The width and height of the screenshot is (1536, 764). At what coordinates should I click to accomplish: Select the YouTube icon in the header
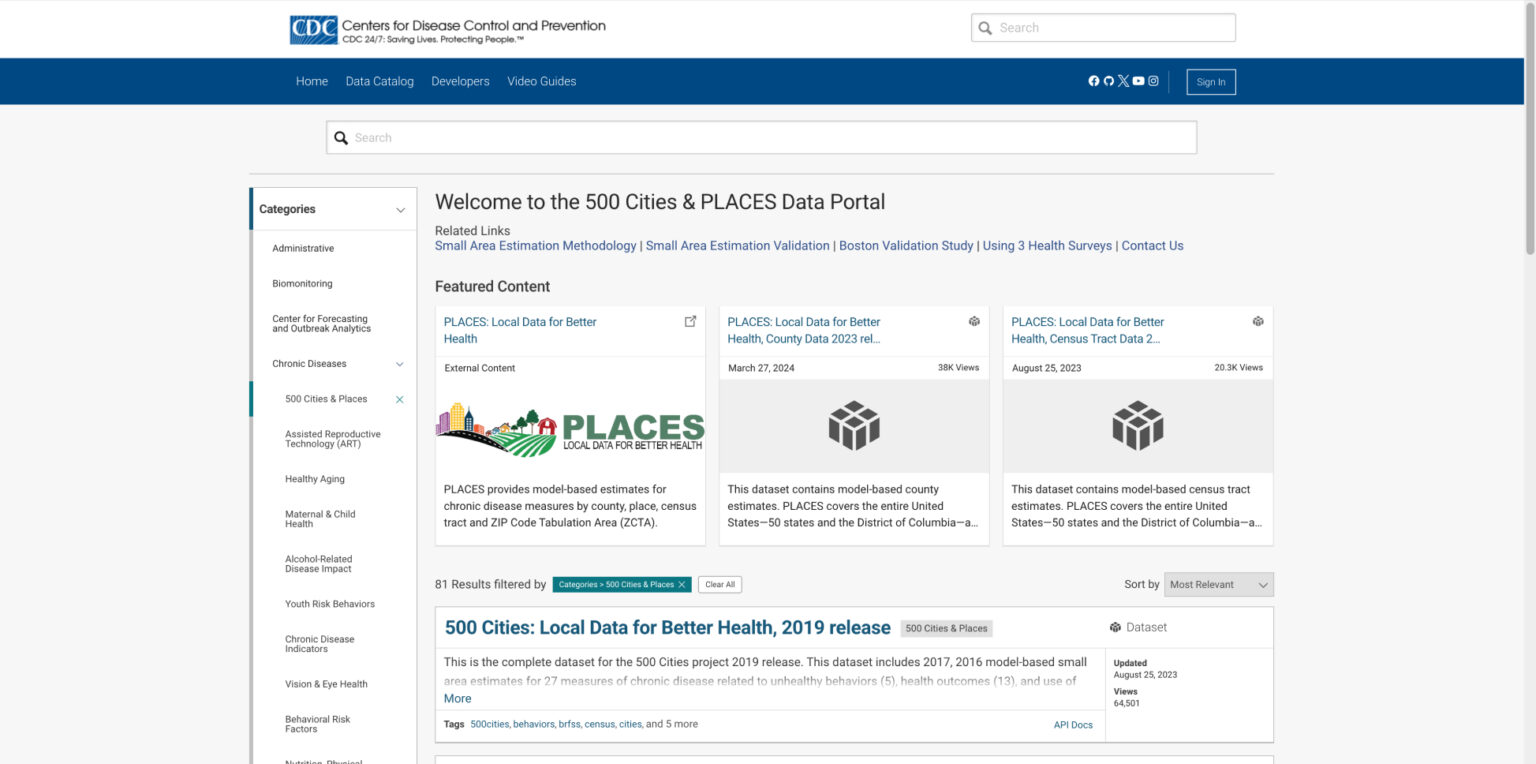pos(1138,80)
